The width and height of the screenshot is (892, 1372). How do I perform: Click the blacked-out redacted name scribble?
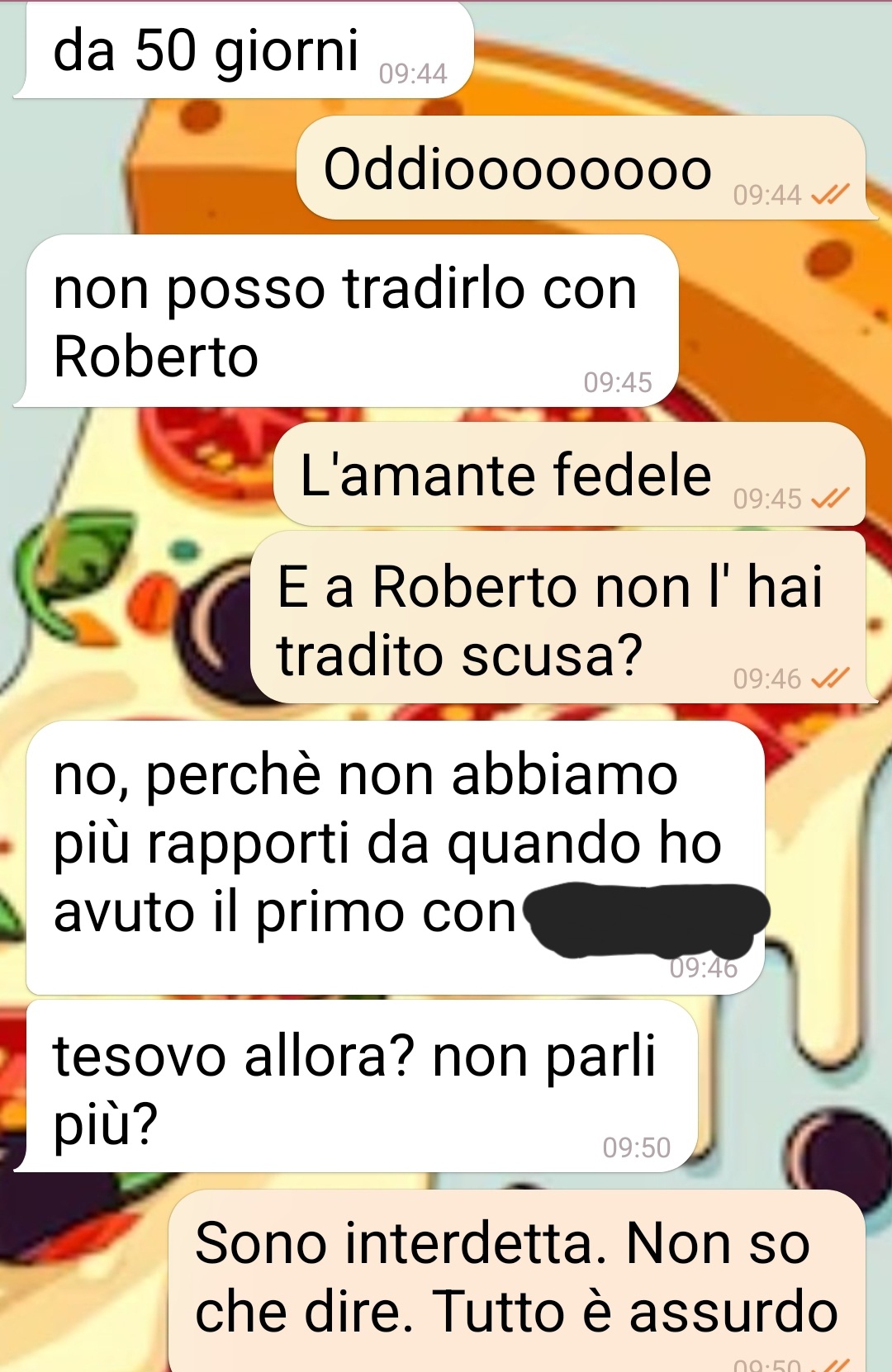tap(648, 919)
